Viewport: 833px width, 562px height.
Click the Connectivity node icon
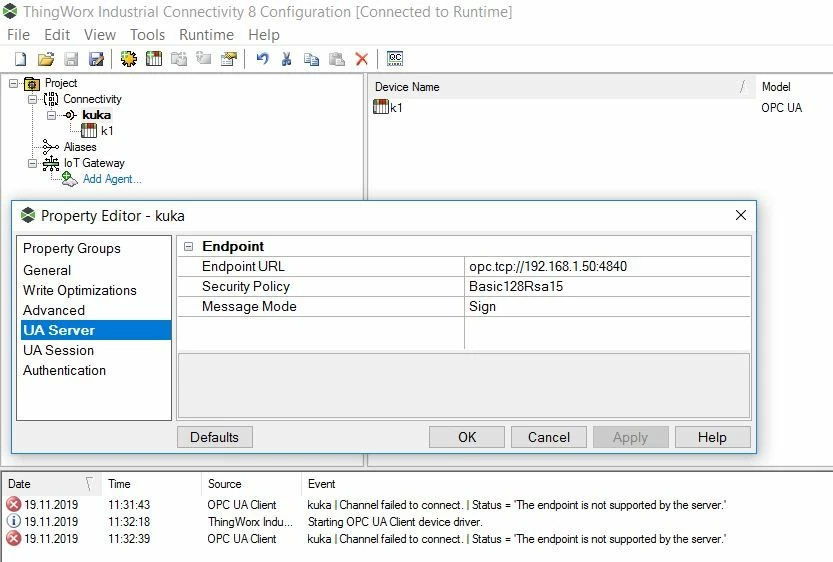click(51, 99)
